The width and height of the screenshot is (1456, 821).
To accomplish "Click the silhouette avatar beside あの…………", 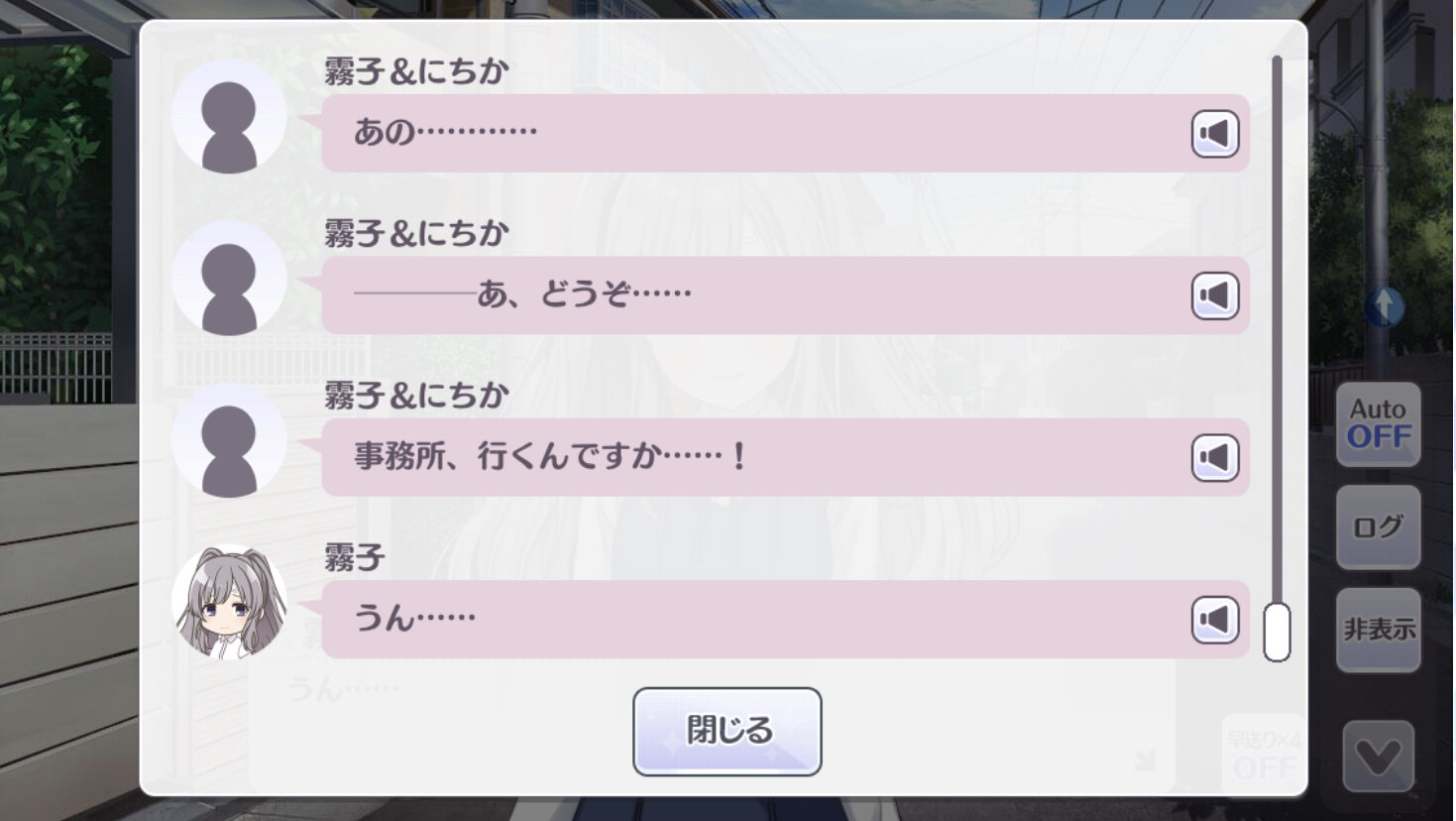I will 229,116.
